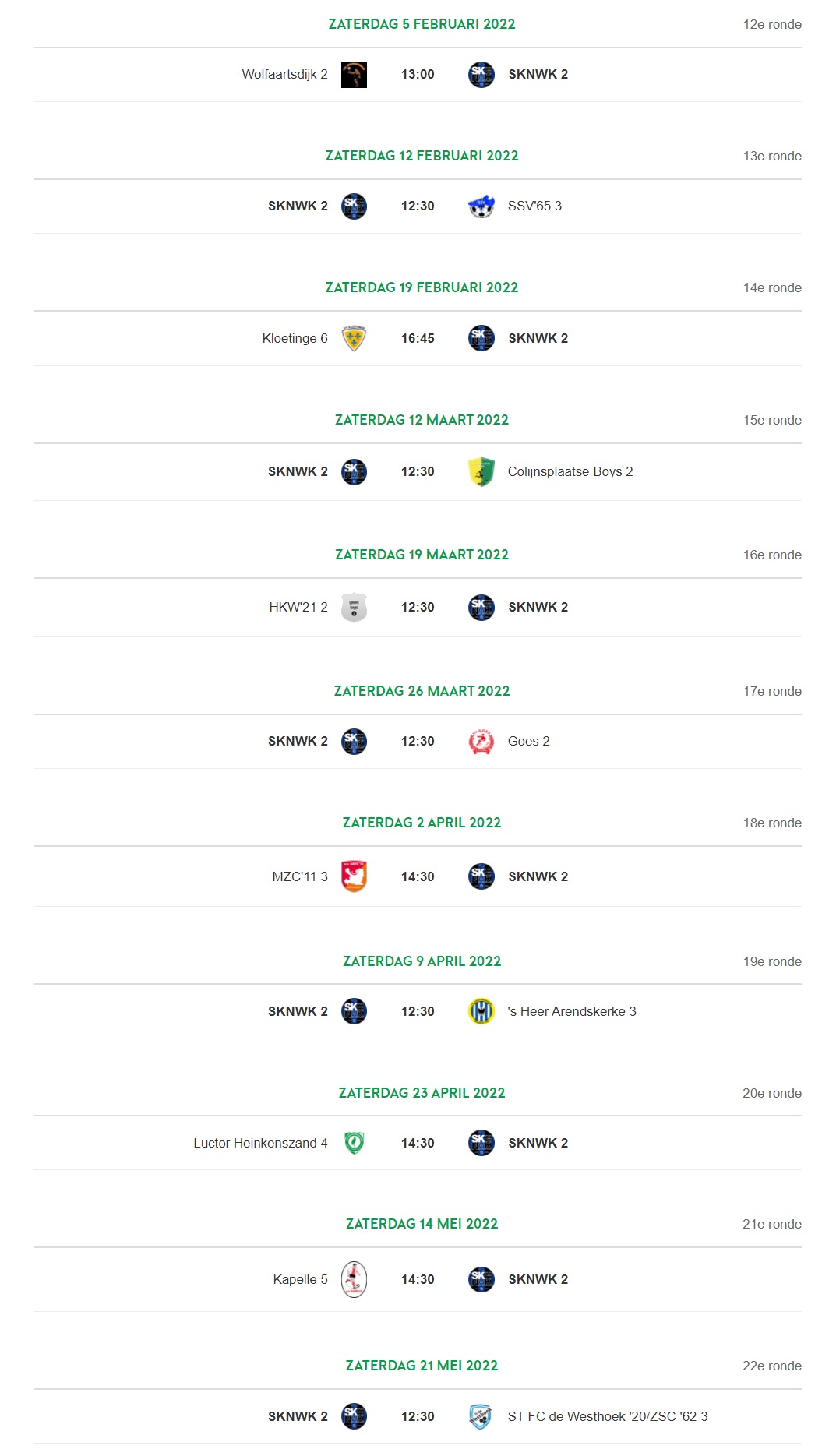Click the Zaterdag 26 Maart 2022 heading

(422, 691)
